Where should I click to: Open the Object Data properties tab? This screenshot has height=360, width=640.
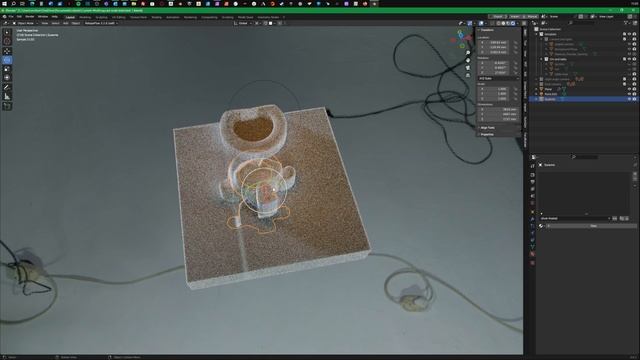(x=532, y=247)
